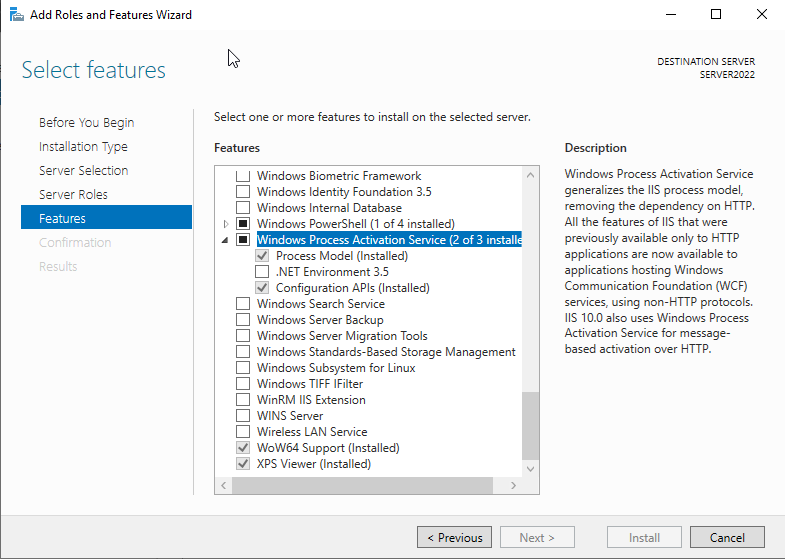Switch to the Server Roles step

(73, 195)
